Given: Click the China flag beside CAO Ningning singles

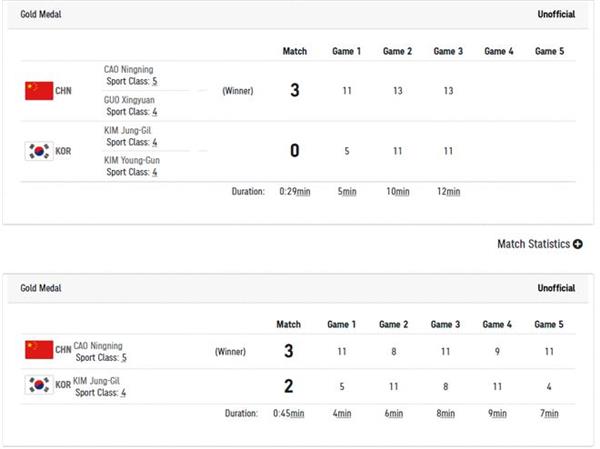Looking at the screenshot, I should click(38, 349).
